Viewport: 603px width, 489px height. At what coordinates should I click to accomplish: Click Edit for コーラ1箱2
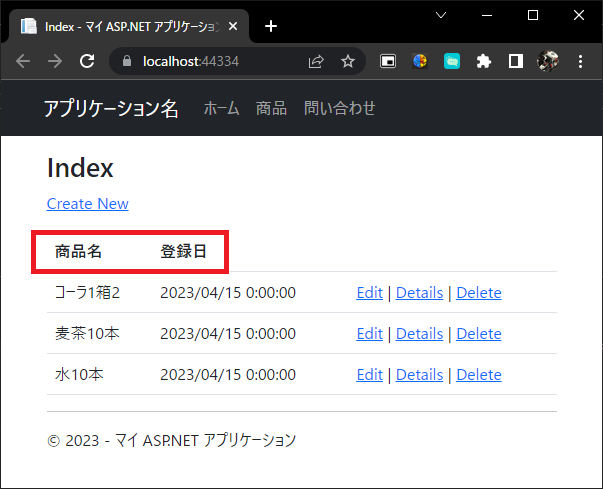pos(370,293)
